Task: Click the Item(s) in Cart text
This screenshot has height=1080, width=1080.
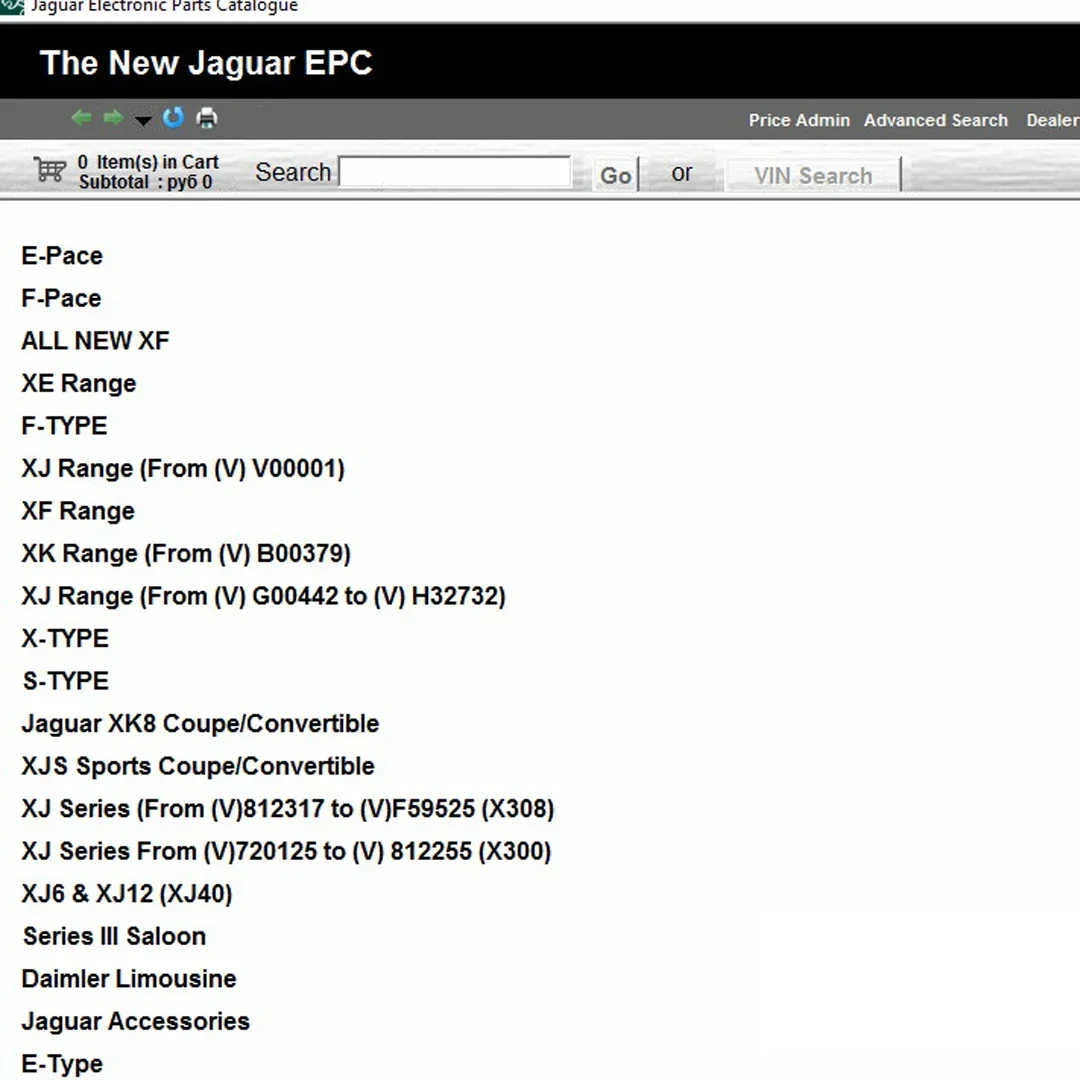Action: (x=148, y=162)
